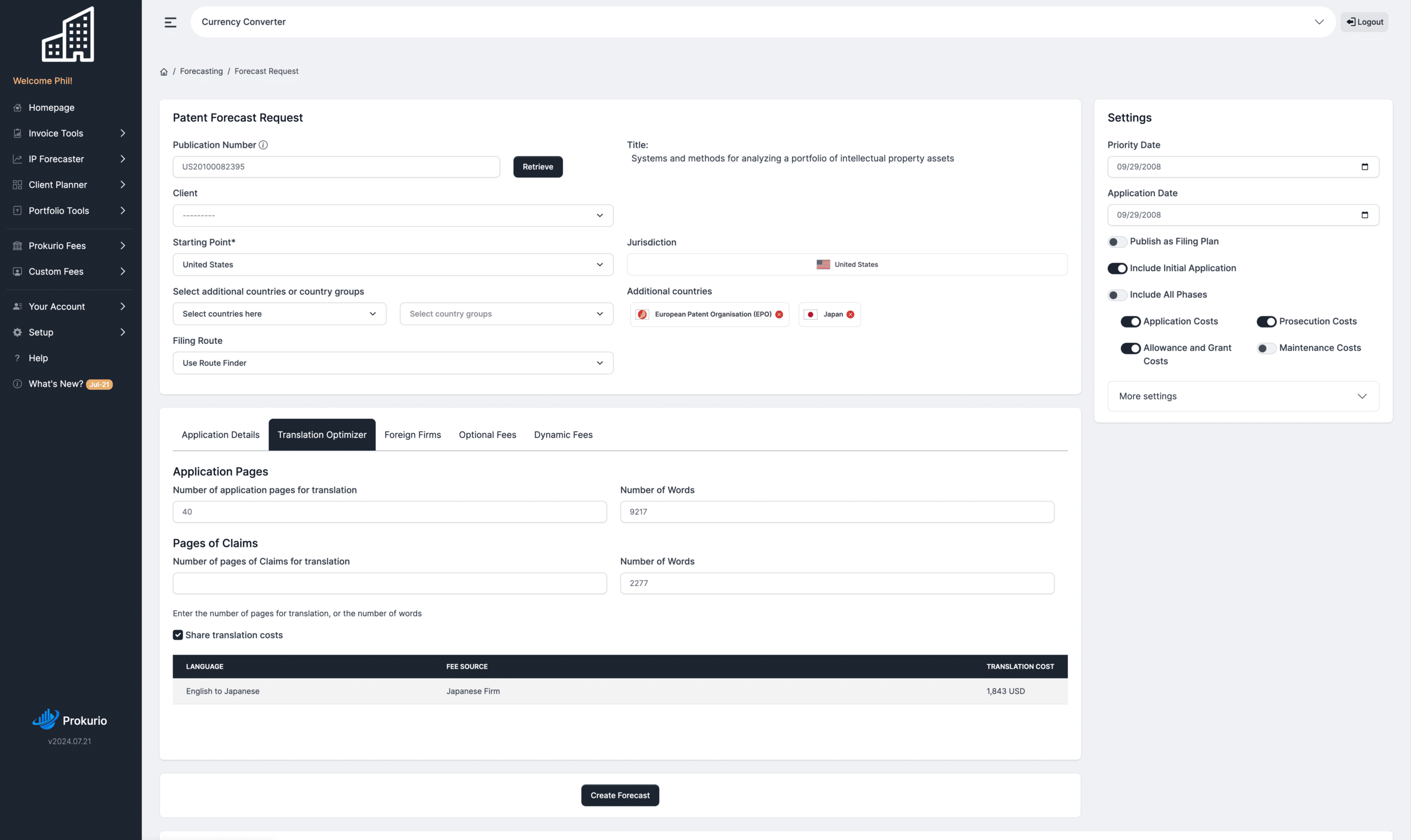This screenshot has height=840, width=1411.
Task: Toggle Prosecution Costs switch
Action: [x=1266, y=321]
